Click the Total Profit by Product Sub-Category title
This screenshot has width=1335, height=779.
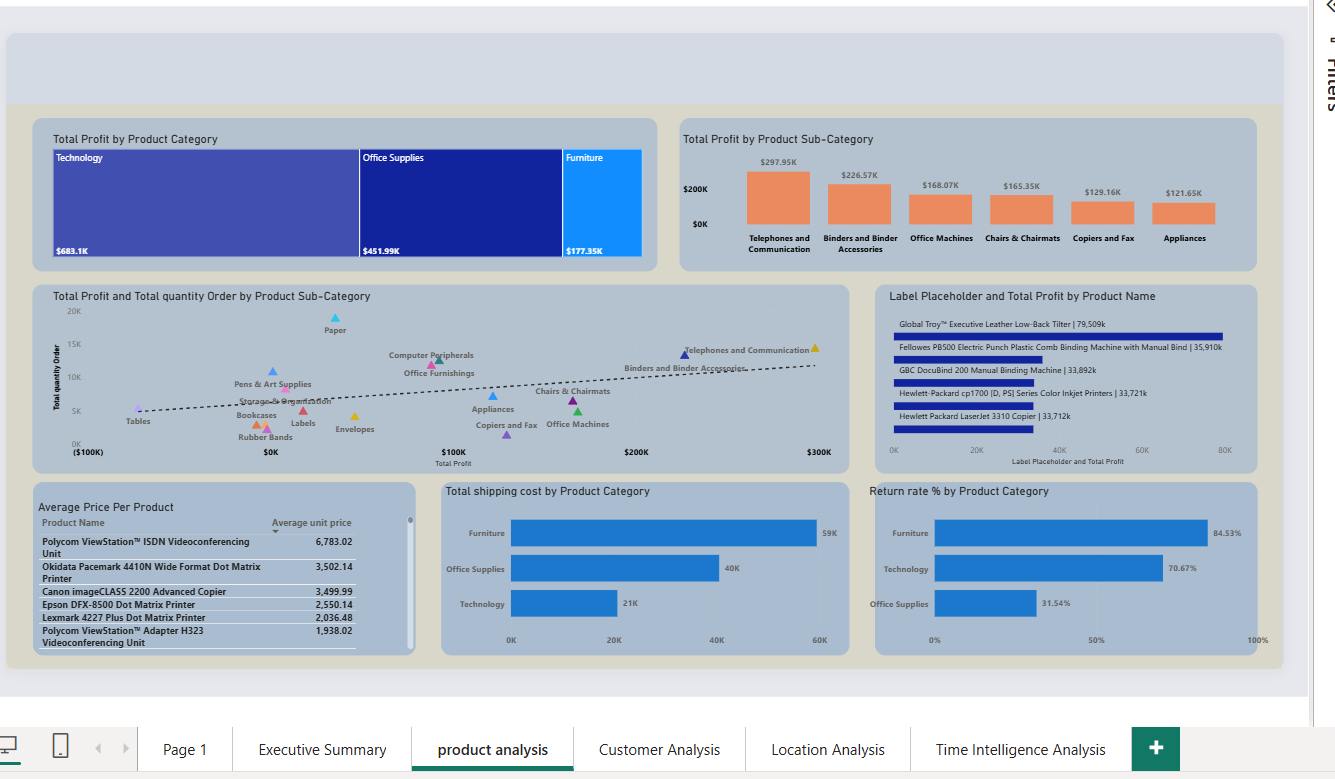[x=778, y=139]
